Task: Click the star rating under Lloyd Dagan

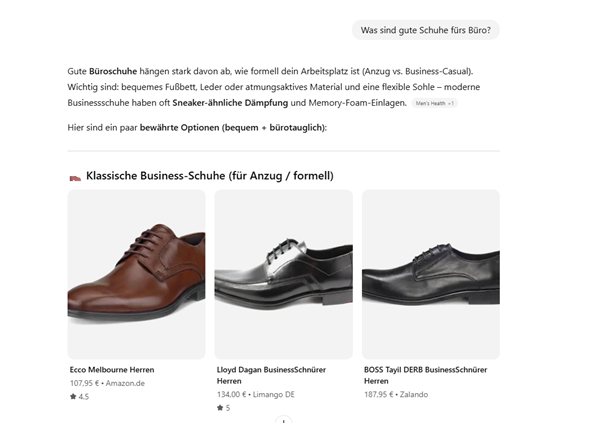Action: 224,408
